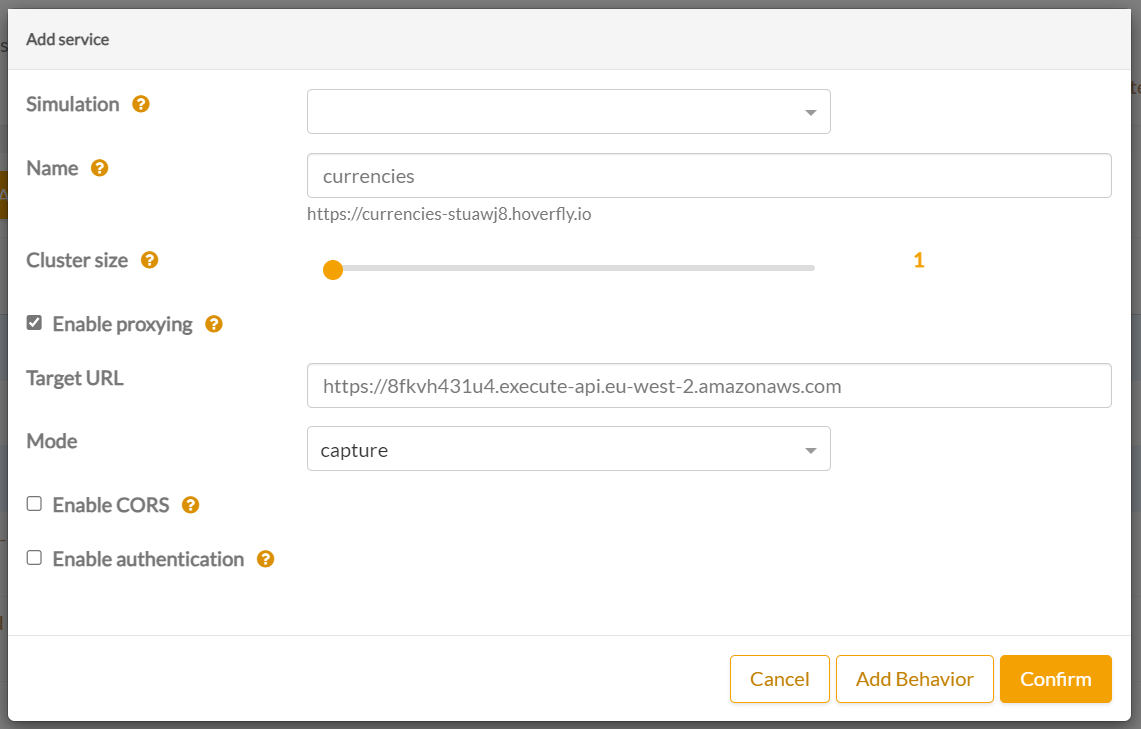
Task: Expand the Mode dropdown showing capture
Action: point(568,449)
